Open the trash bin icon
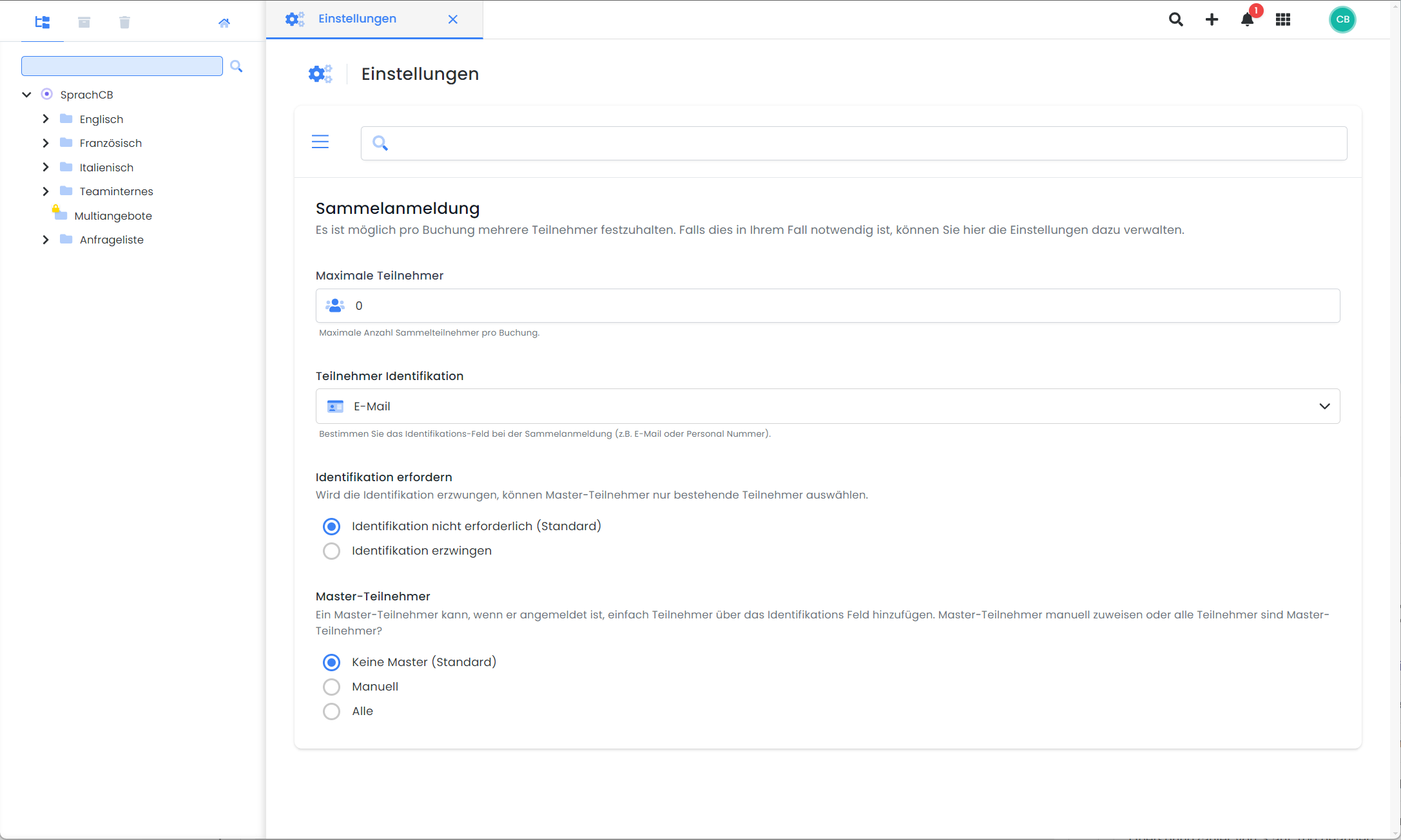This screenshot has width=1401, height=840. 124,23
